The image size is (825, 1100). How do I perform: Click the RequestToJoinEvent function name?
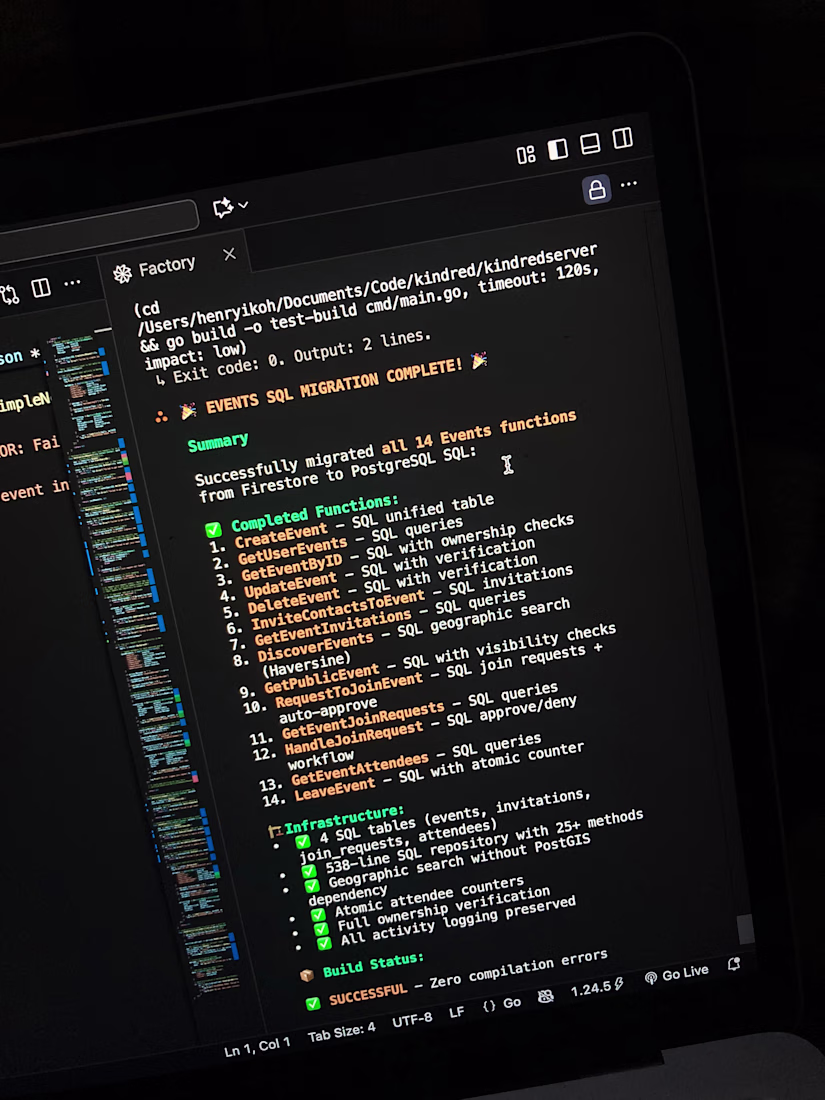tap(349, 690)
